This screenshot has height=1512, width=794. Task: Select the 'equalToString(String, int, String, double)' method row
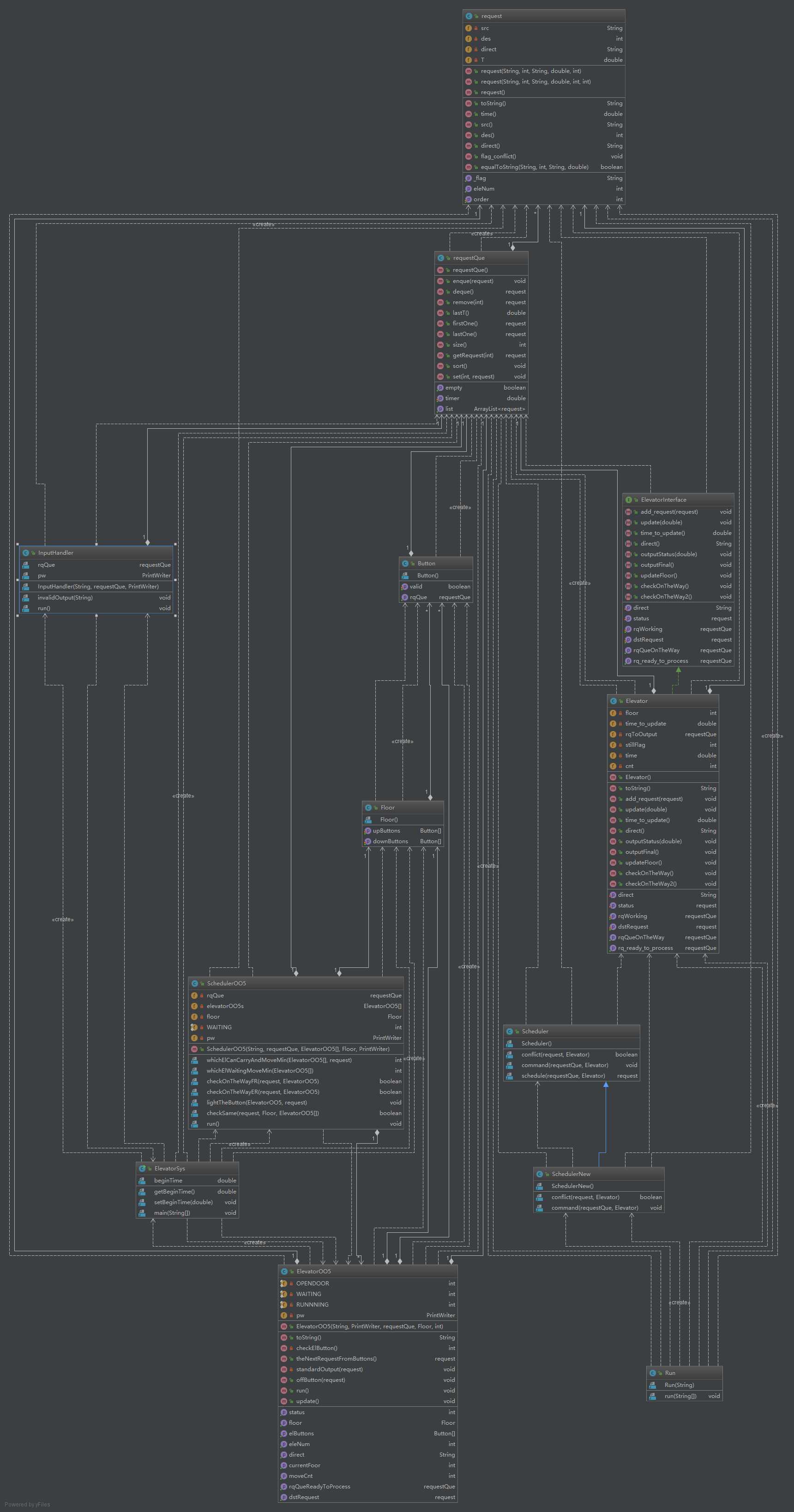tap(544, 167)
